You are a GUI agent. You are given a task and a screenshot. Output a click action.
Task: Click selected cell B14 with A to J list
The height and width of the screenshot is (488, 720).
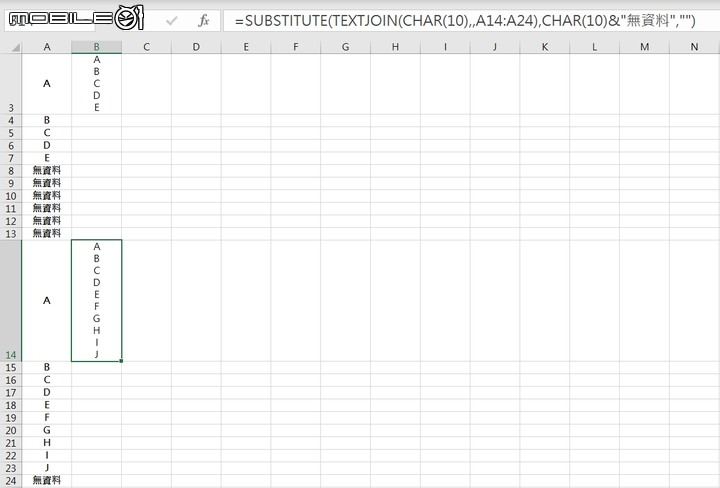coord(96,301)
